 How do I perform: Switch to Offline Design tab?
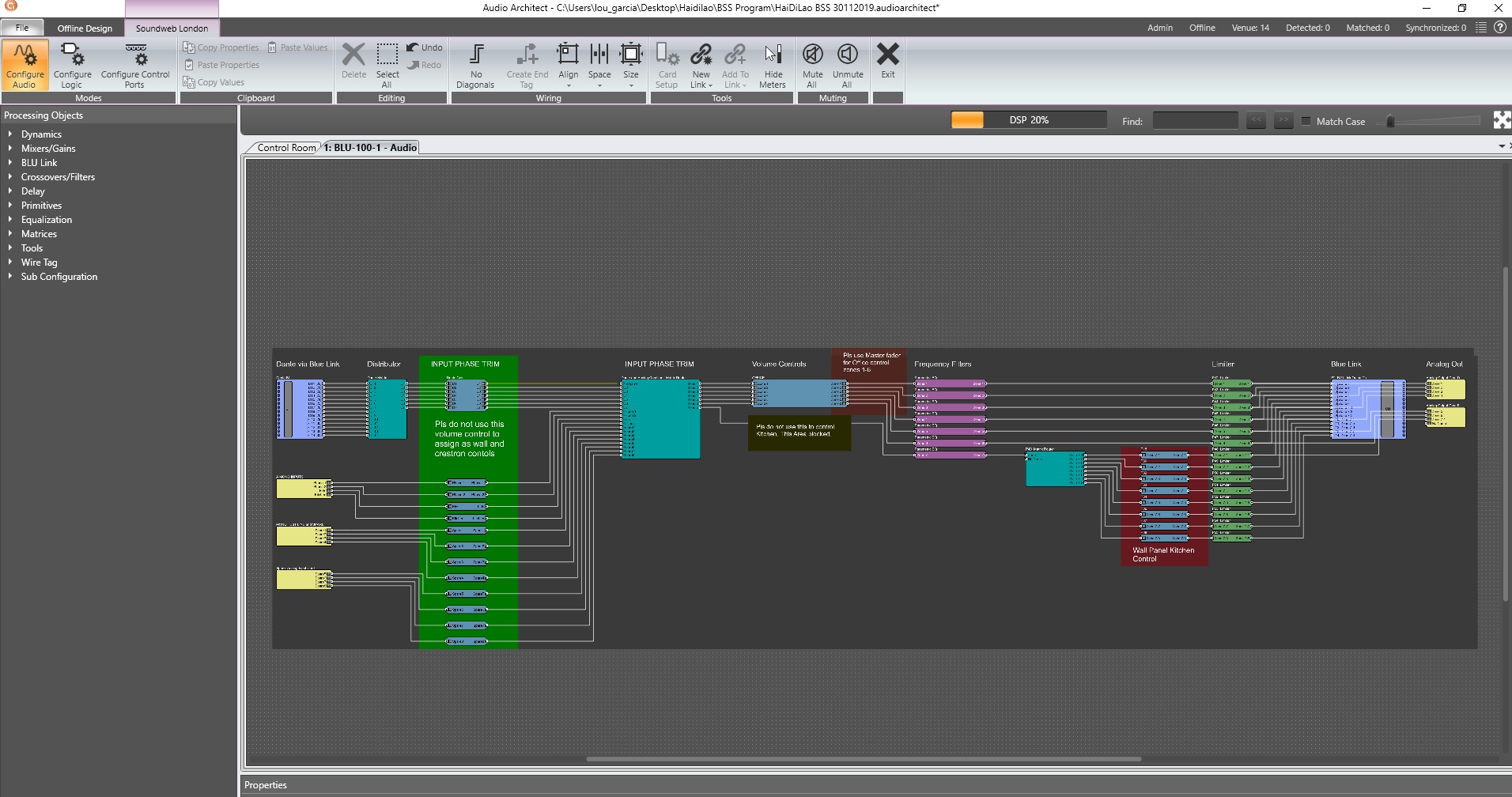pyautogui.click(x=85, y=28)
